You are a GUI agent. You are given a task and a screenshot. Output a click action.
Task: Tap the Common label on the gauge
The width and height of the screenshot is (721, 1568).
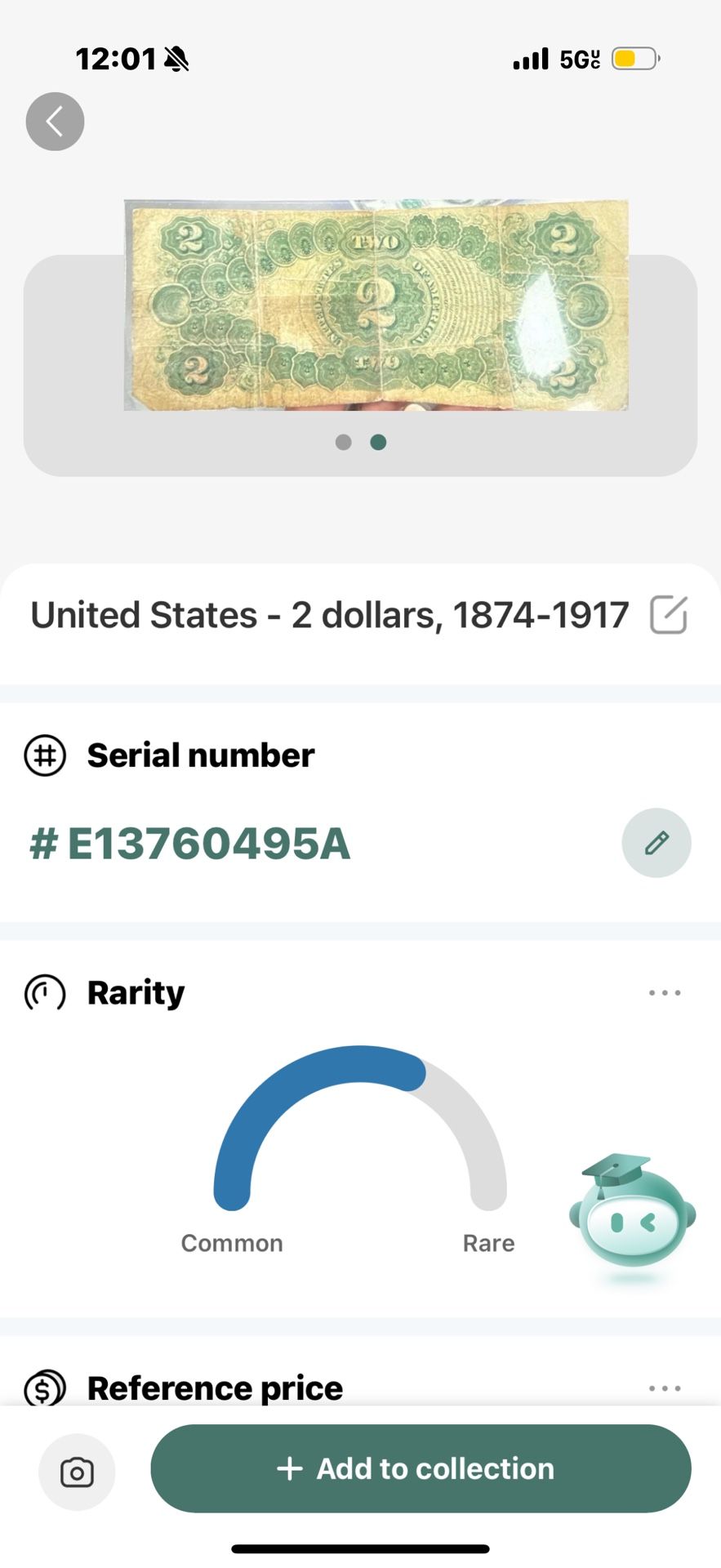[232, 1243]
